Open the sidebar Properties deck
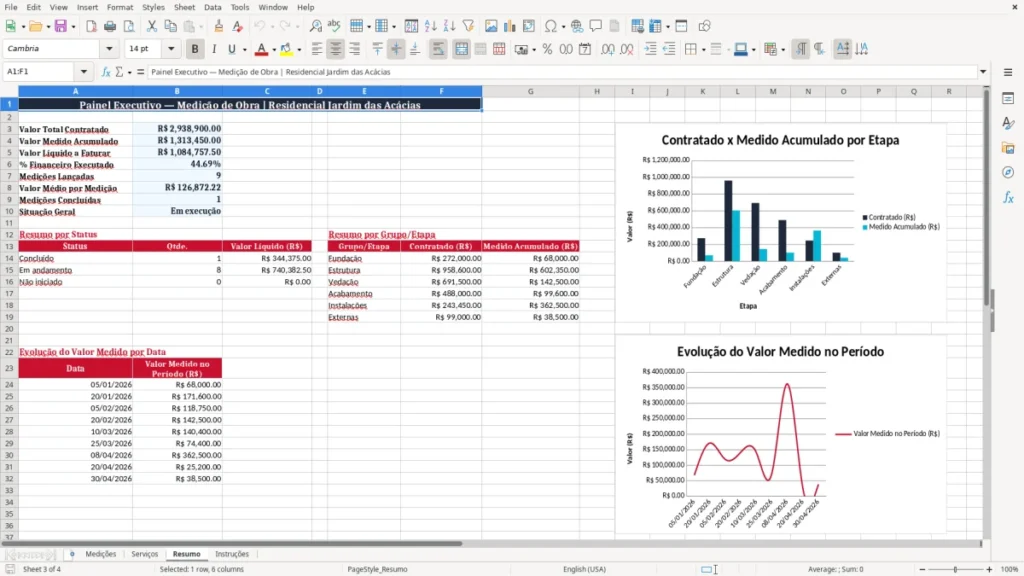The width and height of the screenshot is (1024, 576). click(x=1008, y=98)
